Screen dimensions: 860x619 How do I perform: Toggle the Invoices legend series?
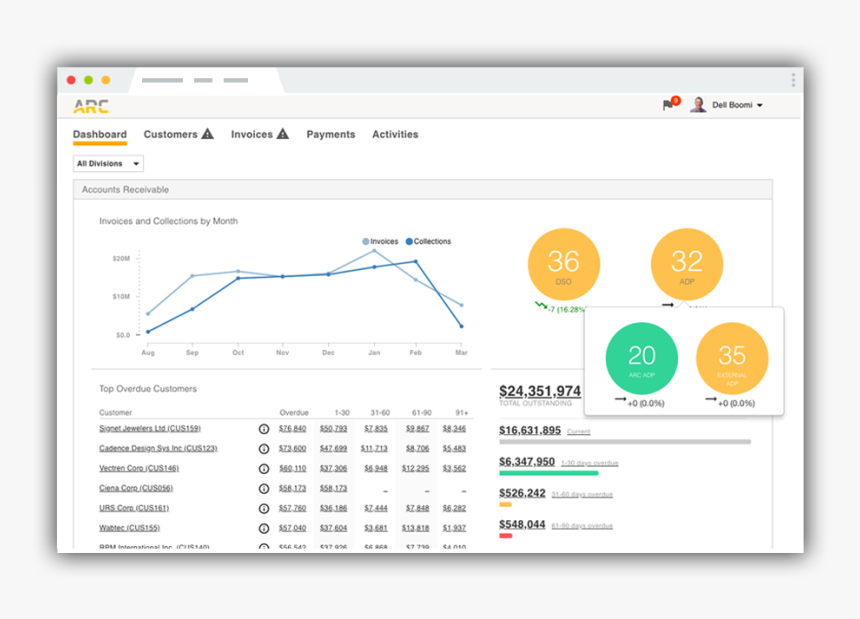pos(380,241)
